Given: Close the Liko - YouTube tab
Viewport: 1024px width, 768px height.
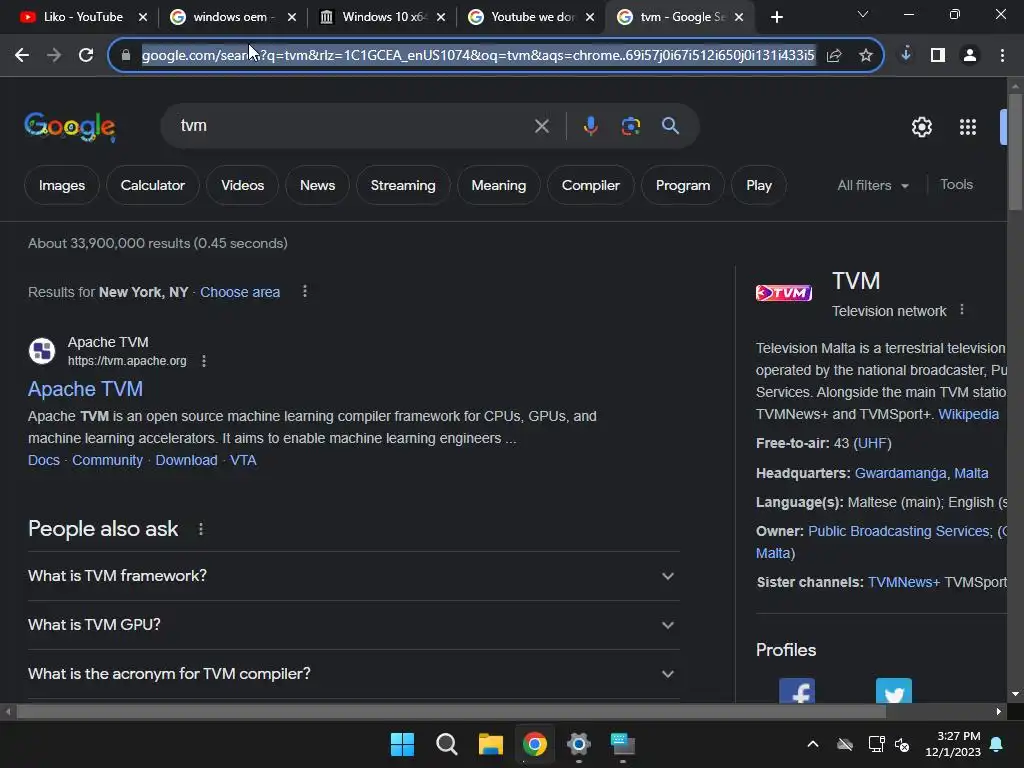Looking at the screenshot, I should tap(143, 18).
